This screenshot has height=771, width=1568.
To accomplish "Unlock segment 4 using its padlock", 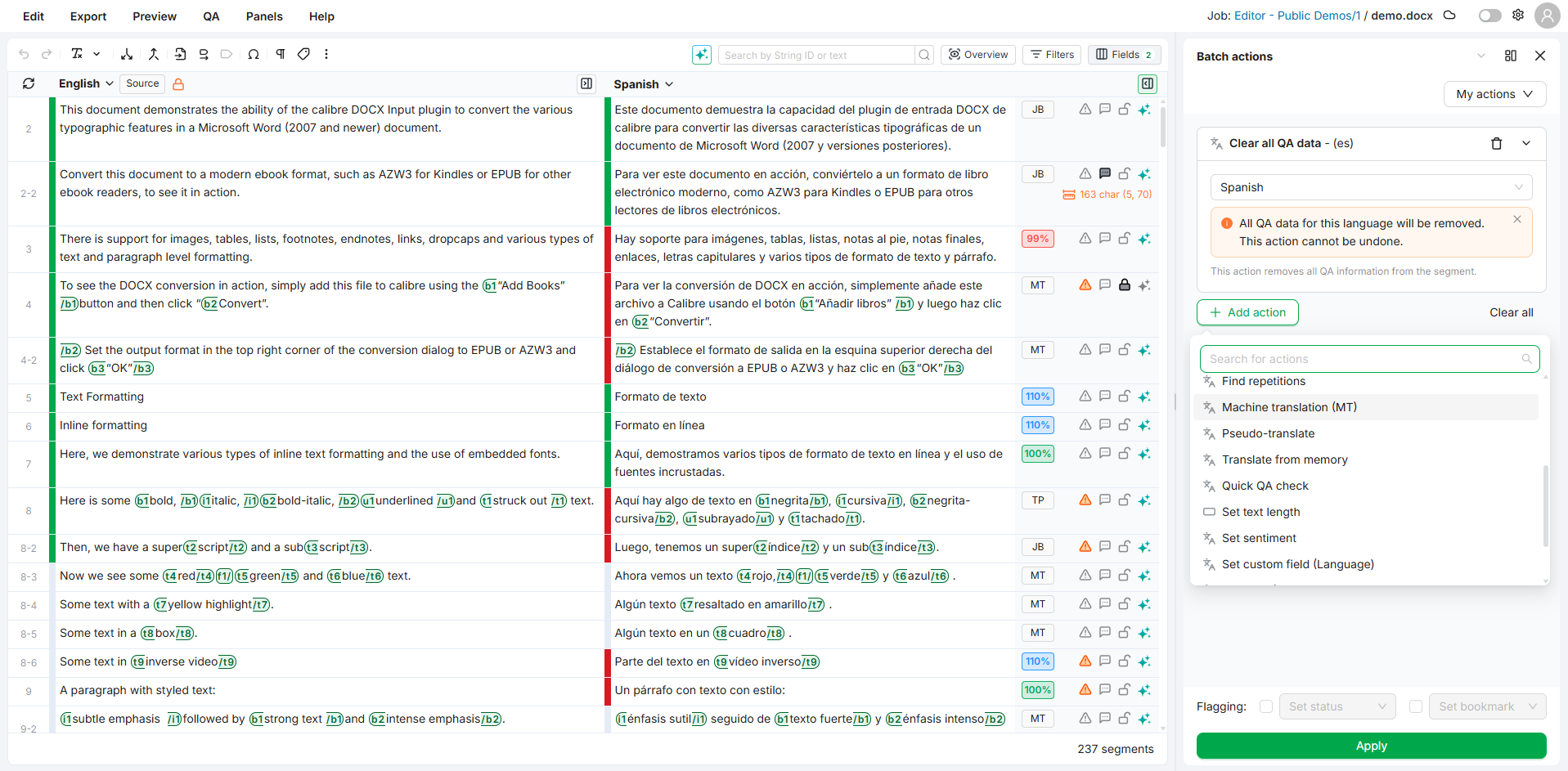I will click(1124, 285).
